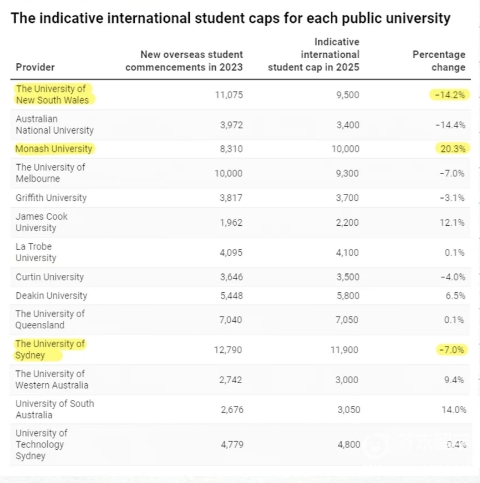Click 'Indicative international student cap in 2025' header

[x=314, y=55]
